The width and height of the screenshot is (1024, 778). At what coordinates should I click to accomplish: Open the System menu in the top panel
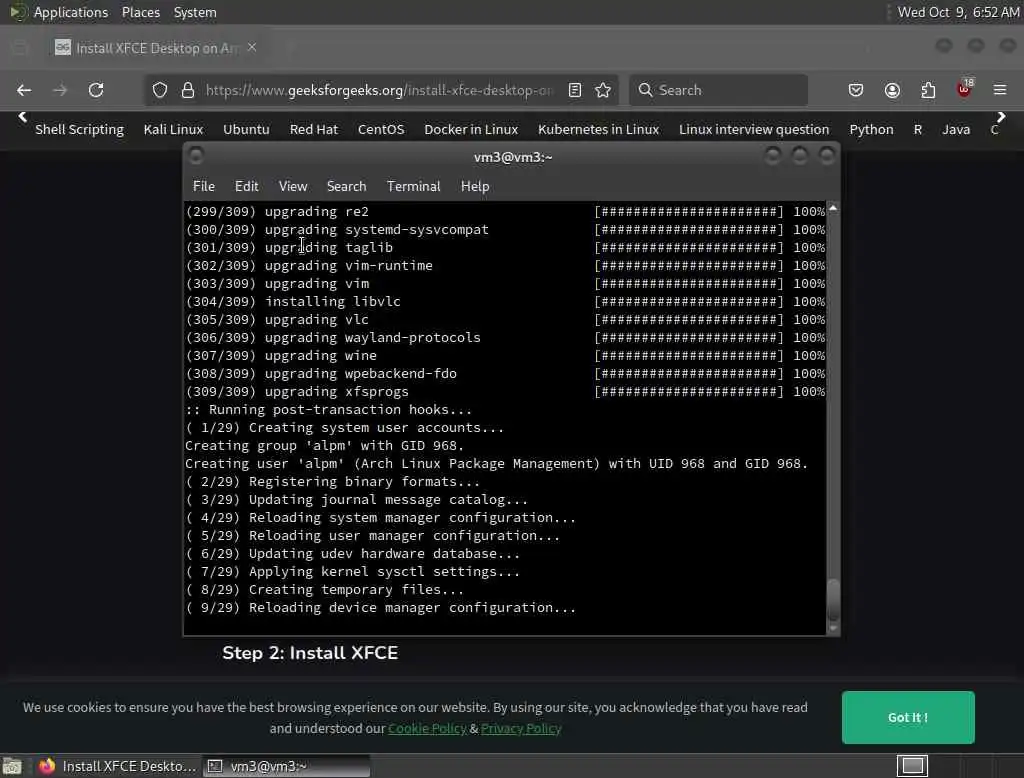[x=195, y=12]
